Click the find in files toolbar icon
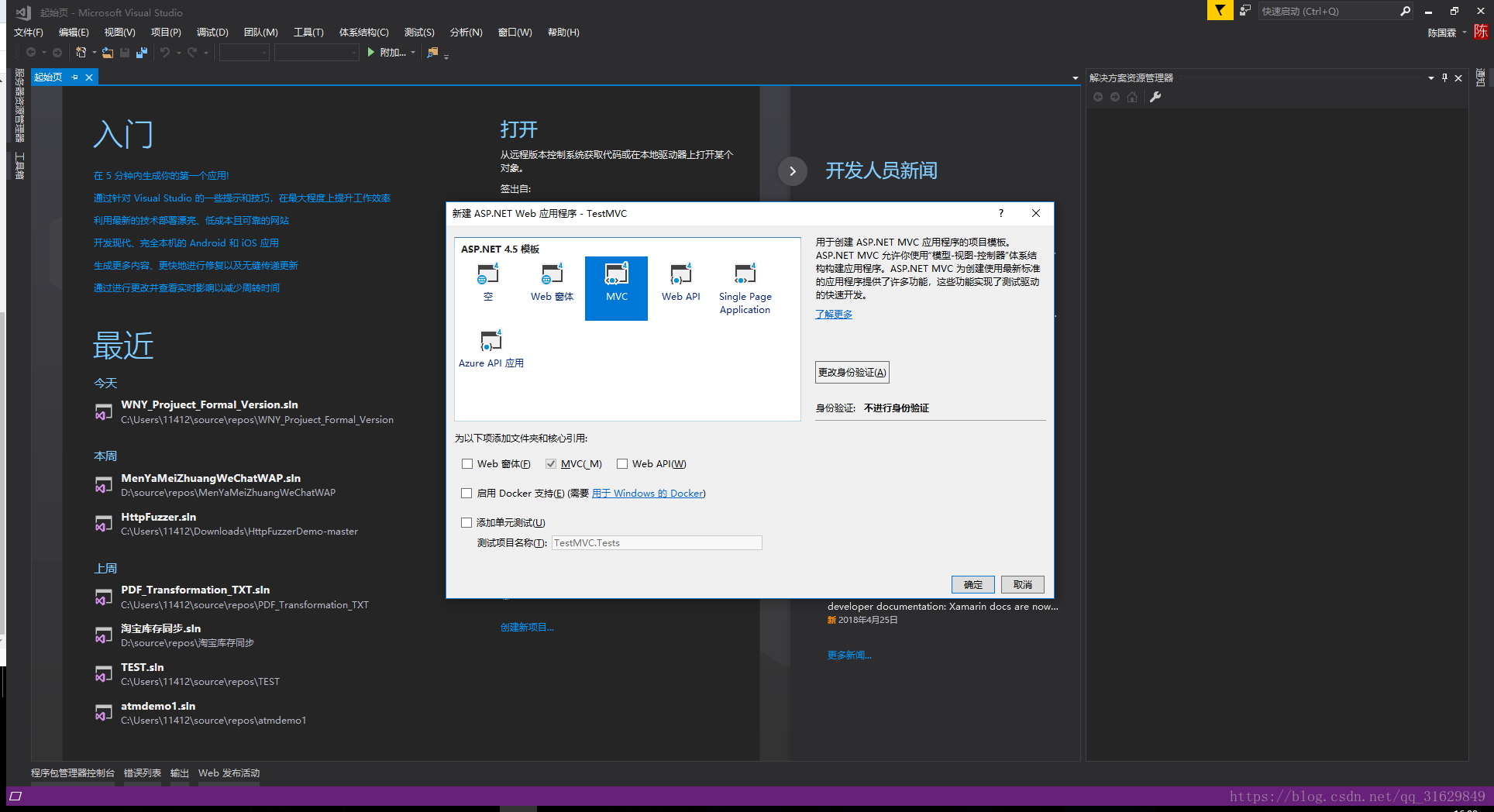Screen dimensions: 1494x812 pos(432,53)
